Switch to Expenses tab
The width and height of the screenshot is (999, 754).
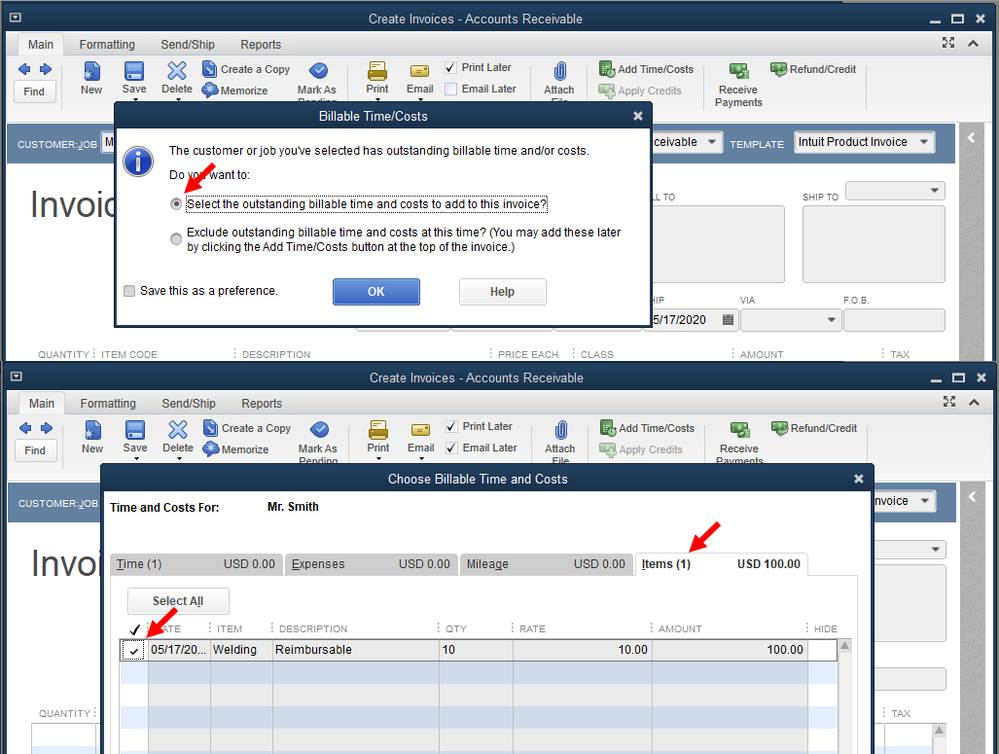point(371,564)
